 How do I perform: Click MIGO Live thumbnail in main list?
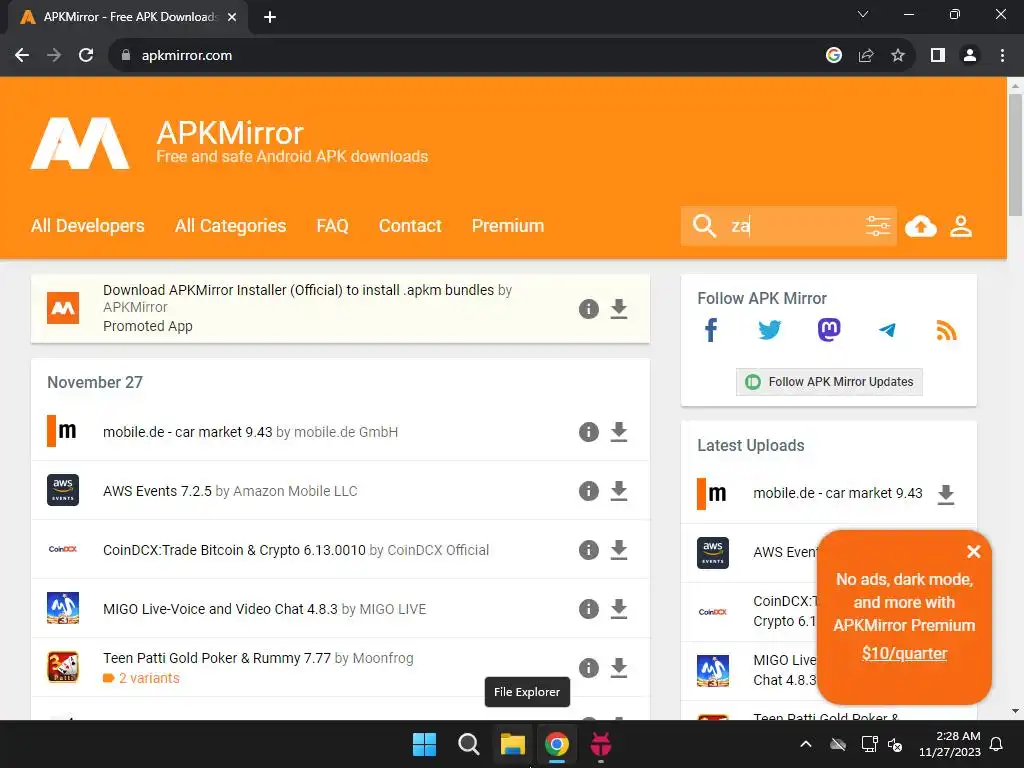pos(63,608)
